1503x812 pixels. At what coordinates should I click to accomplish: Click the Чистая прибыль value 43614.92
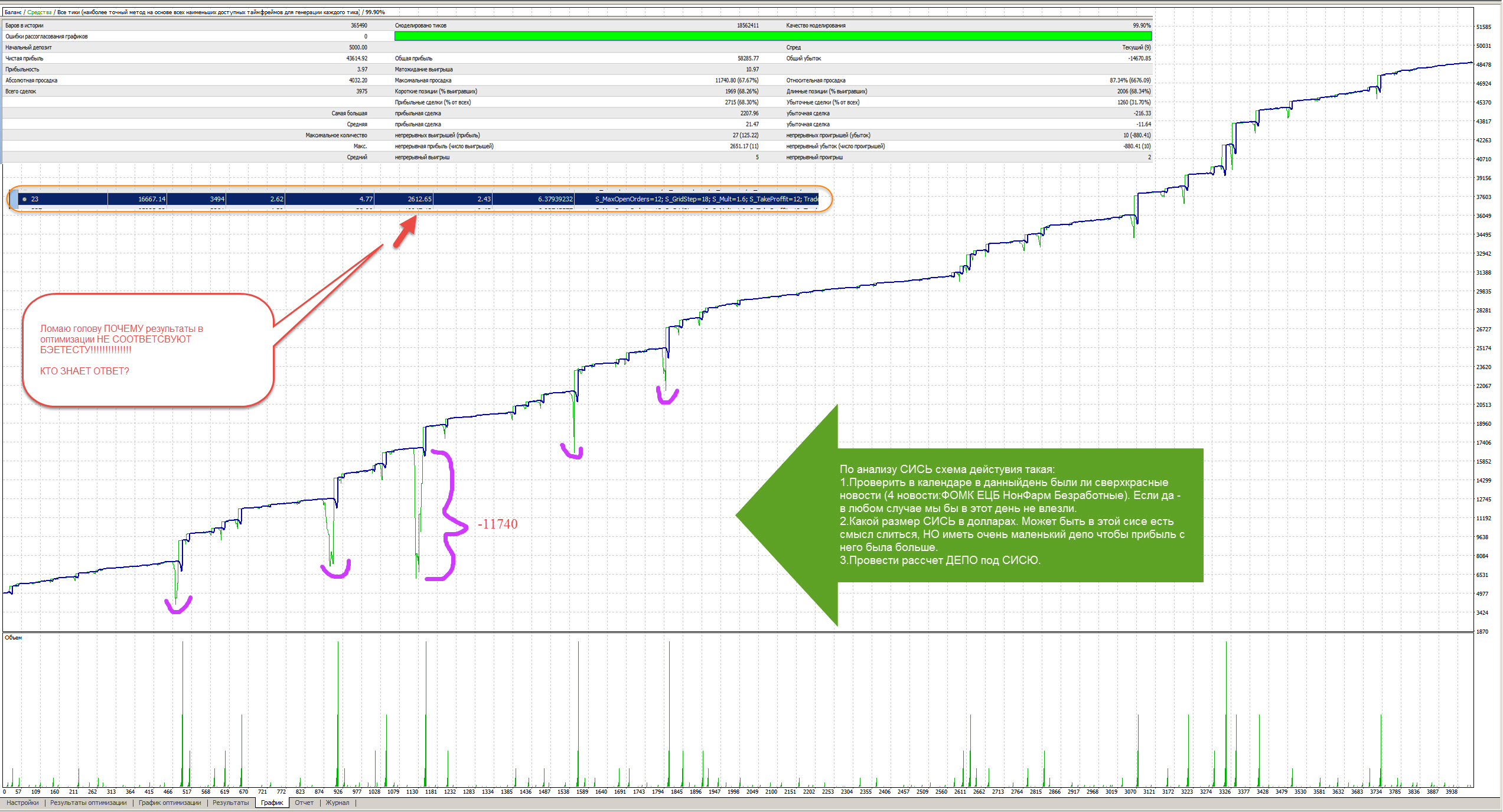pos(357,58)
